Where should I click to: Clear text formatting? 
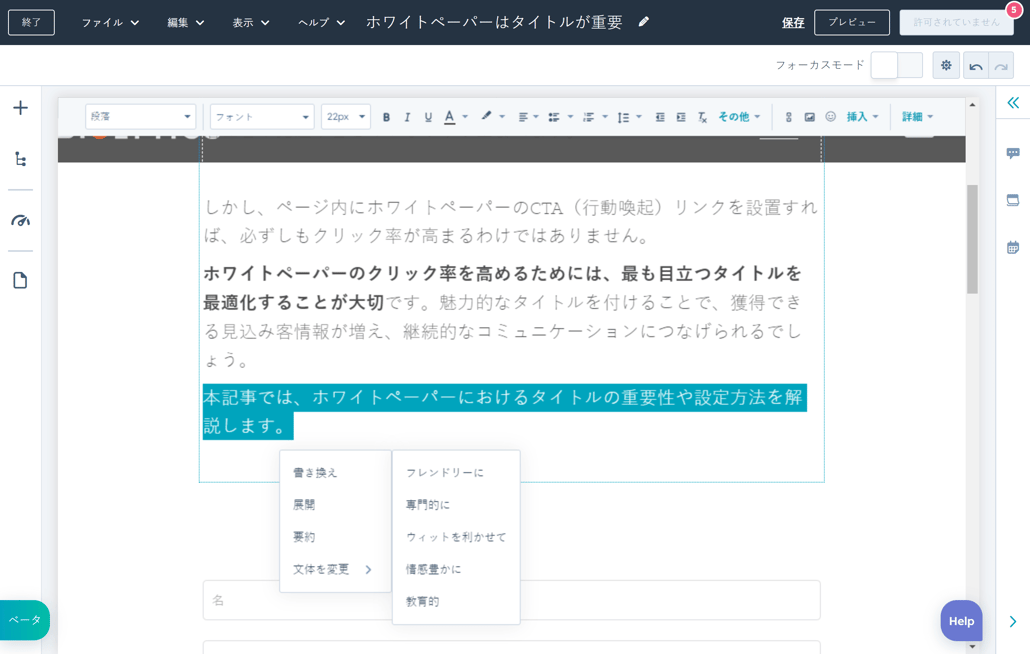(702, 117)
